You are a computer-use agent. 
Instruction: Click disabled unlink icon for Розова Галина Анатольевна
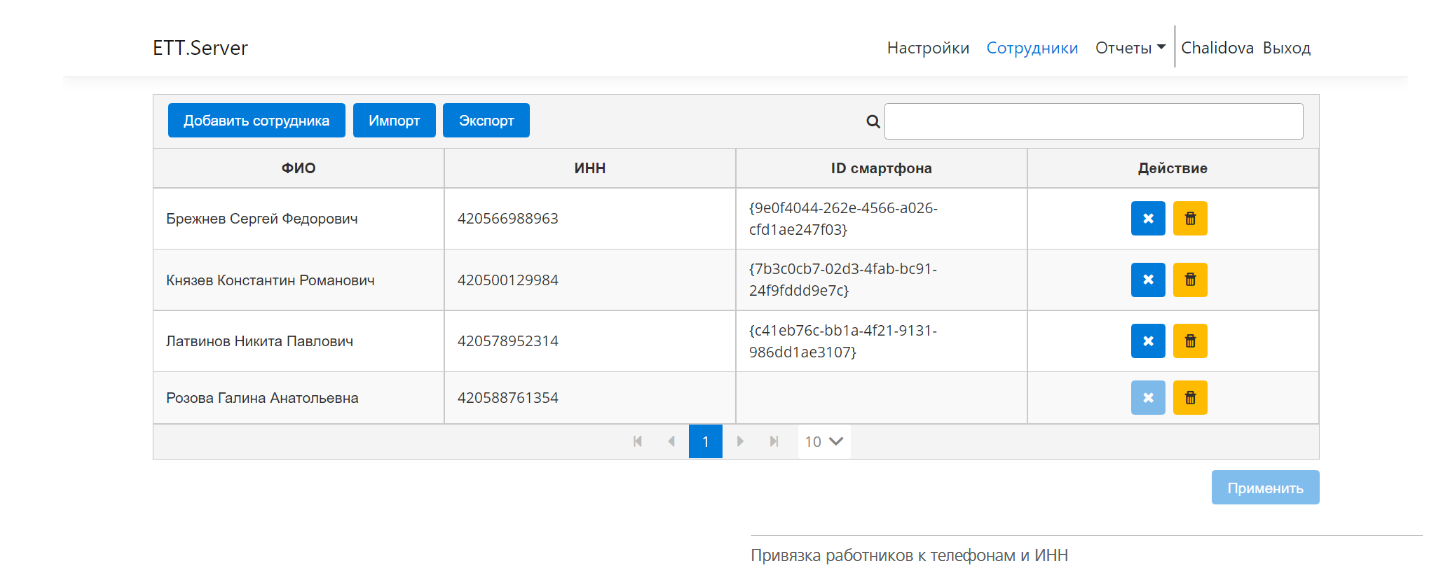(1148, 398)
